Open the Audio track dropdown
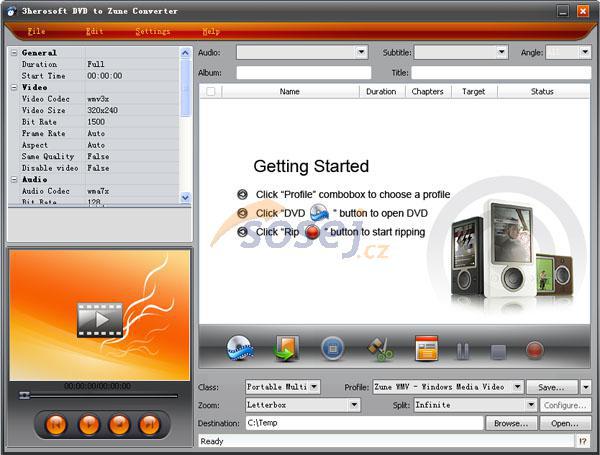 click(361, 52)
